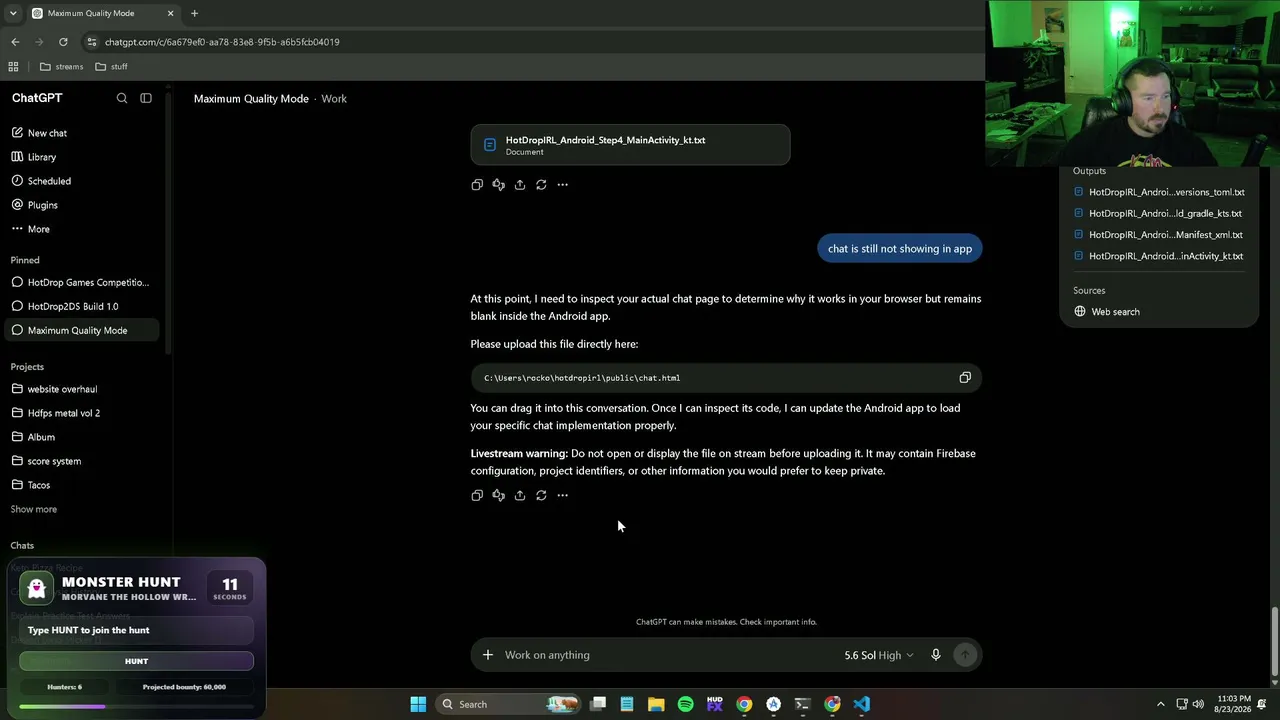Viewport: 1280px width, 720px height.
Task: Open output file HotDropIRL_Androi...versions_toml.txt
Action: (x=1159, y=192)
